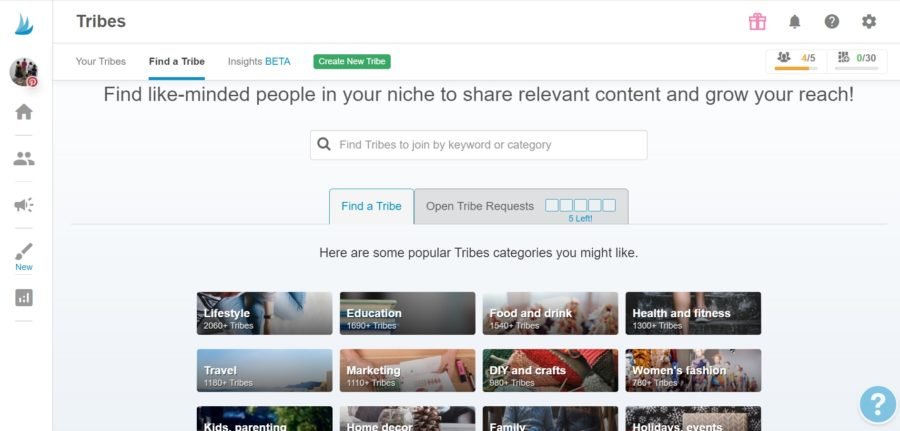Select the paintbrush New icon
Viewport: 900px width, 431px height.
[x=24, y=252]
